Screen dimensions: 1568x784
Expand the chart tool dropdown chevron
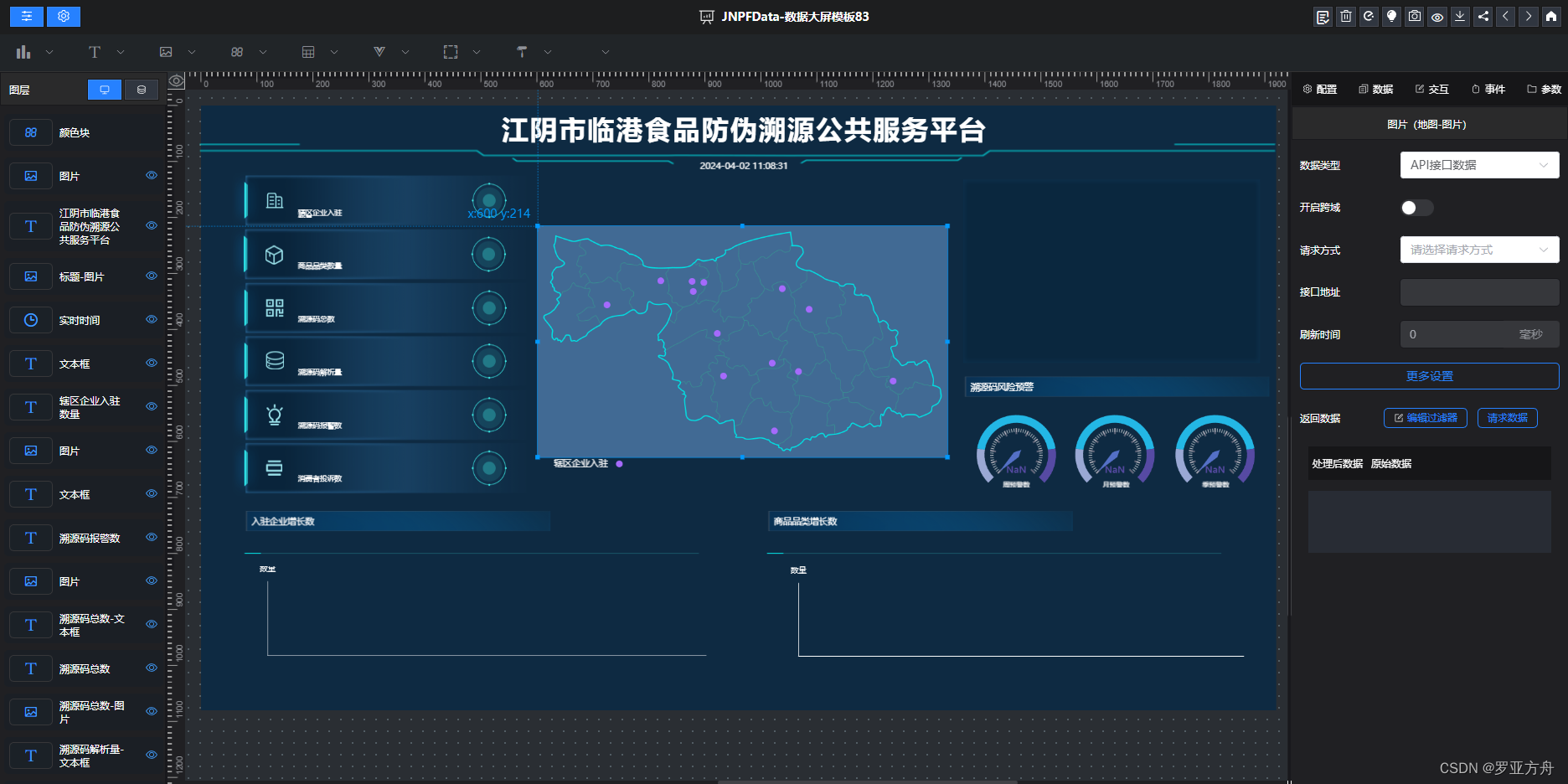point(49,52)
